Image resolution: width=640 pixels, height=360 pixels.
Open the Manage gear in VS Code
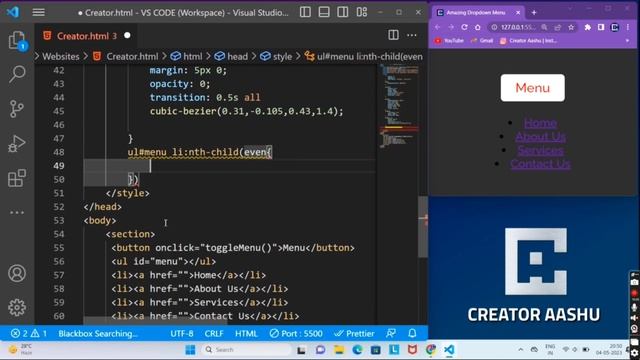click(17, 307)
